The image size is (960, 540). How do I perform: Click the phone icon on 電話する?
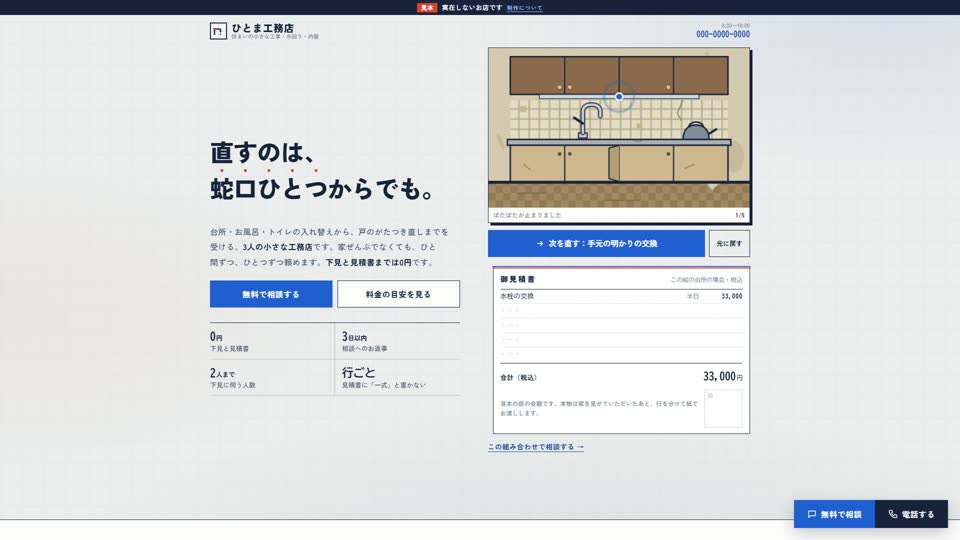coord(893,514)
